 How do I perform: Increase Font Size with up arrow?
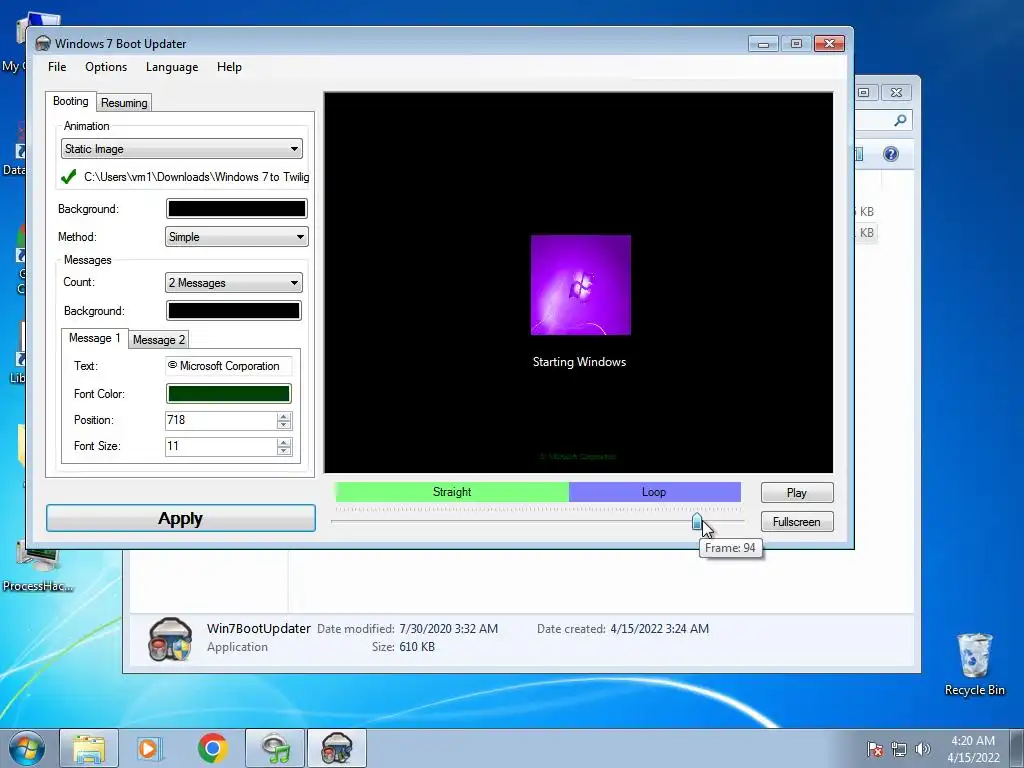coord(283,442)
